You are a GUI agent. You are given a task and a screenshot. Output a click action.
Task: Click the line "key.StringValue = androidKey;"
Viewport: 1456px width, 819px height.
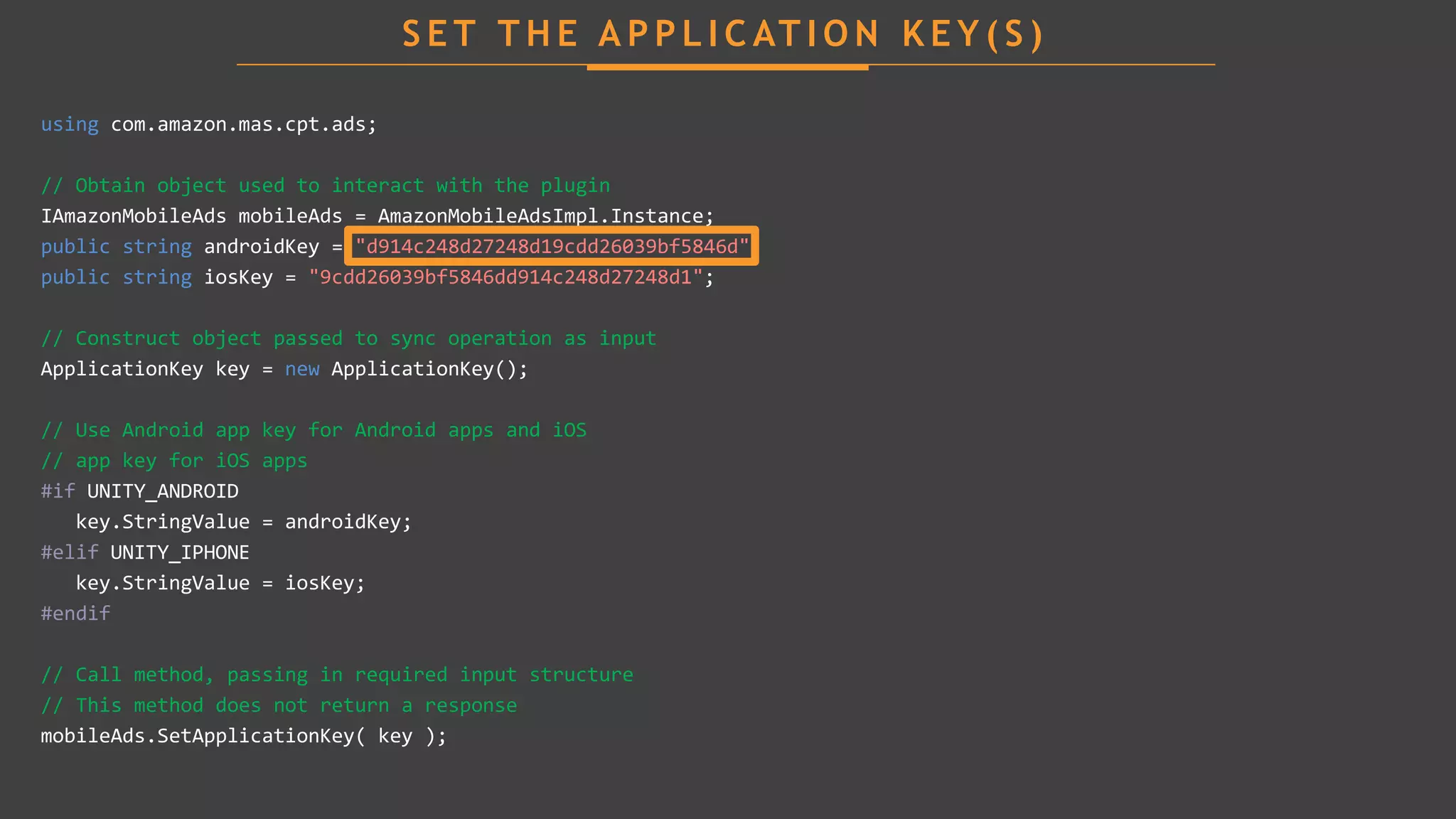coord(244,522)
